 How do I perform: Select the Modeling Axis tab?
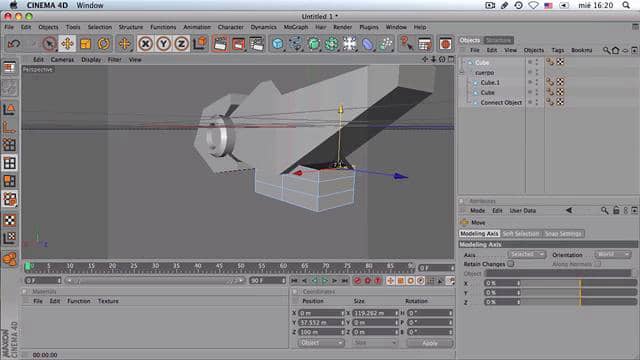point(479,233)
